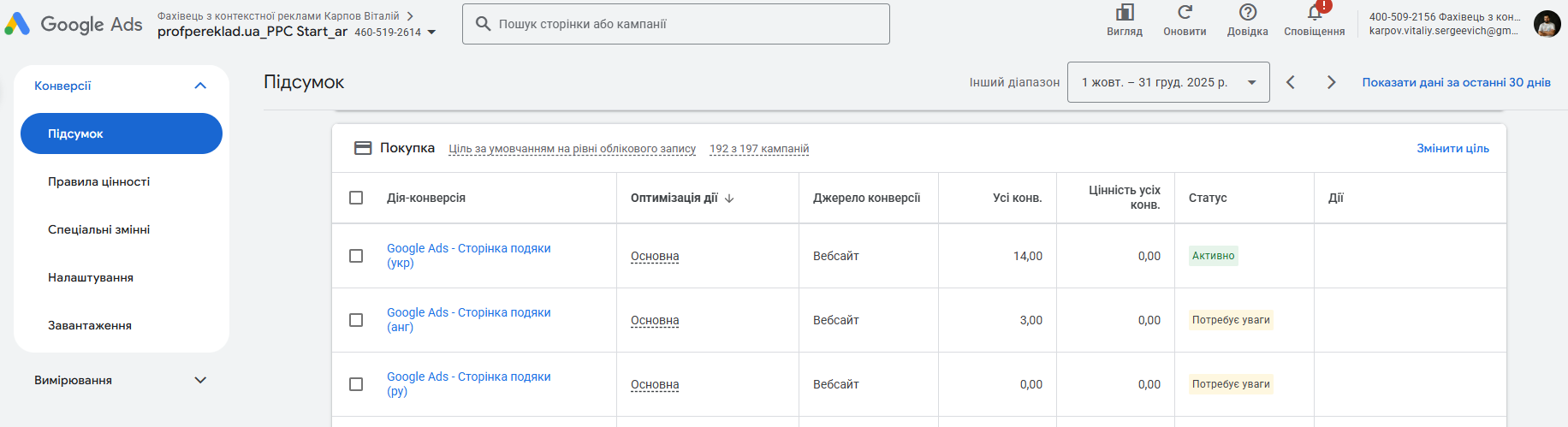The width and height of the screenshot is (1568, 427).
Task: Select the Сторінка подяки (анг) row checkbox
Action: click(x=356, y=320)
